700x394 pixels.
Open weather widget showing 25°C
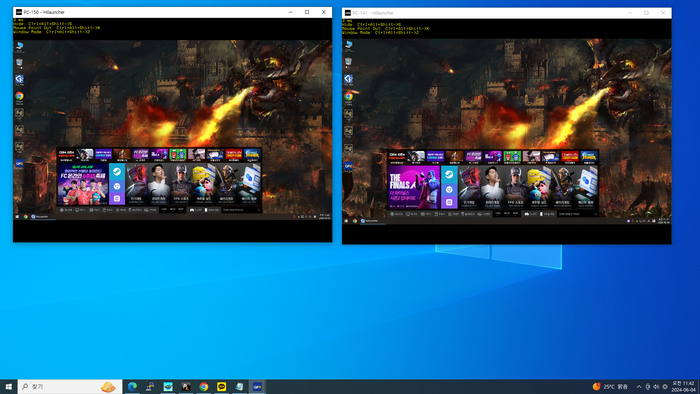610,386
